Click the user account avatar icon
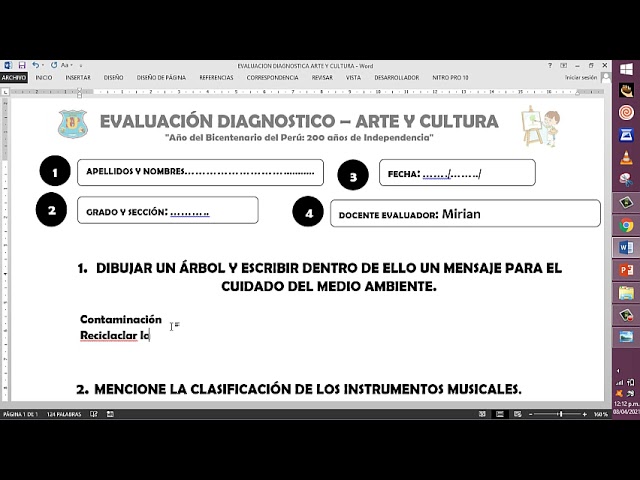This screenshot has height=480, width=640. pos(606,78)
